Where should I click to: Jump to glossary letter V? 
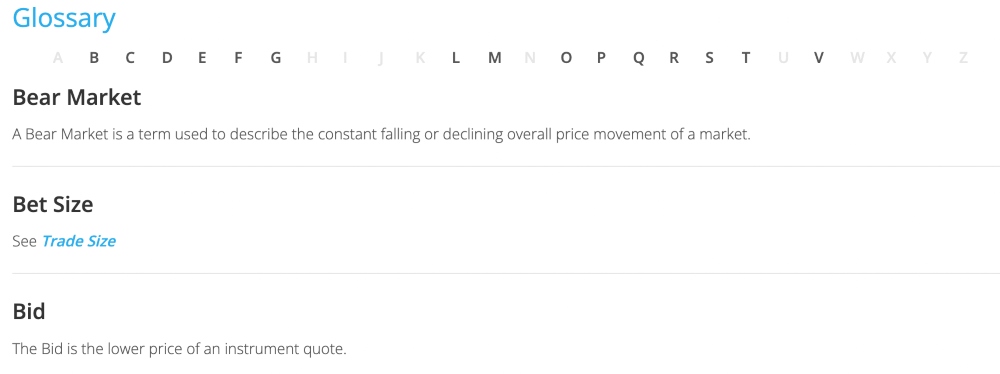click(819, 58)
